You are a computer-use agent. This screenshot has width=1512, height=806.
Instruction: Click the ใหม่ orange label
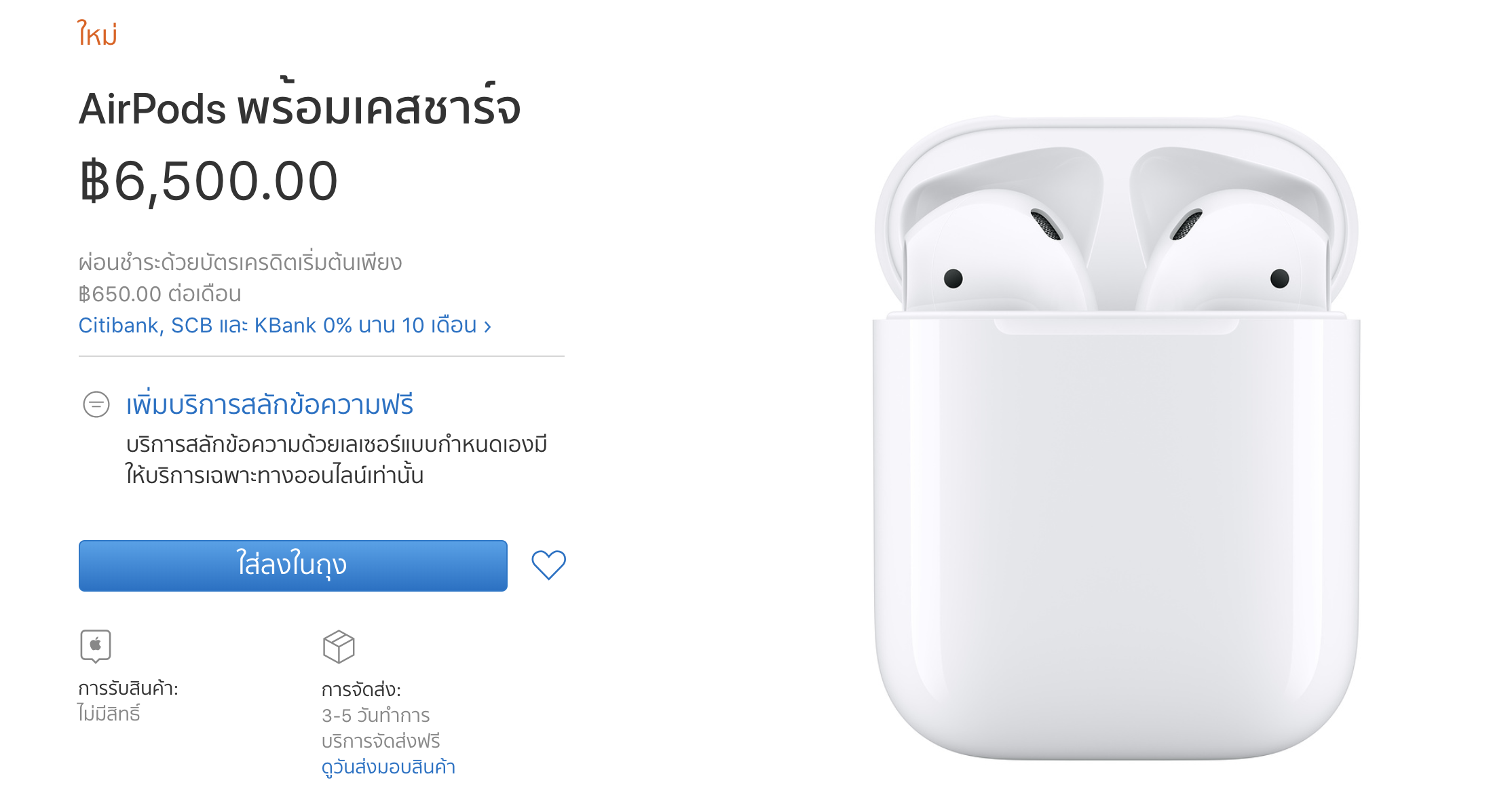point(98,33)
